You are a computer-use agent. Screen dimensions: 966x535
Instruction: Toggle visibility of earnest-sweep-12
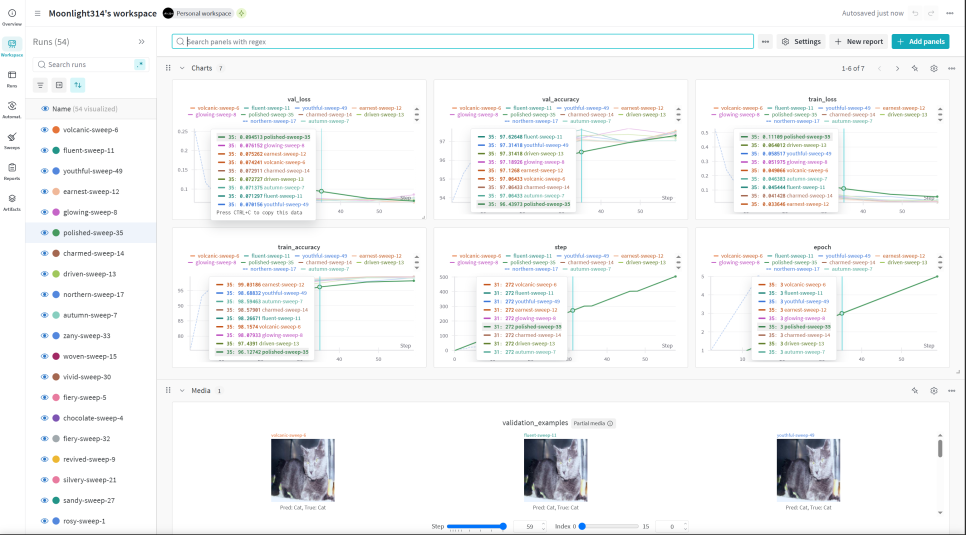tap(44, 192)
